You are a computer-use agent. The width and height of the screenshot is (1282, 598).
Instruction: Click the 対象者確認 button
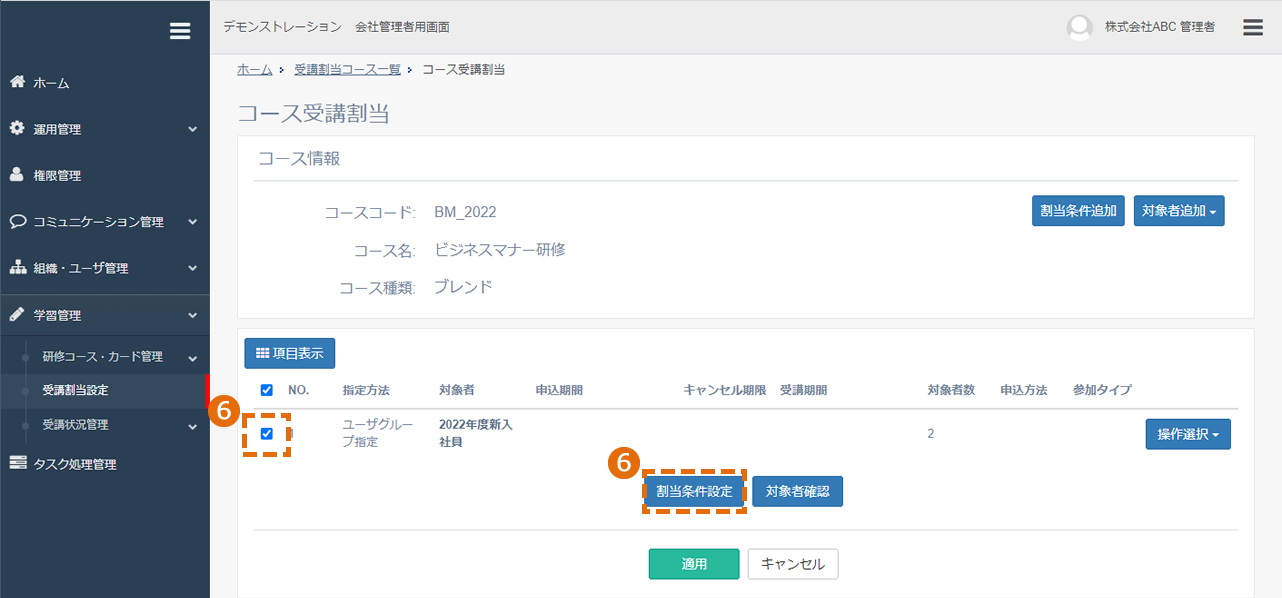[798, 491]
